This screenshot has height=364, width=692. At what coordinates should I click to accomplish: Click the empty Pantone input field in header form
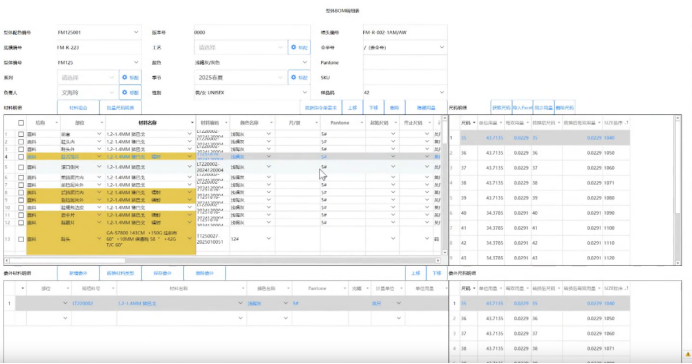pos(405,63)
